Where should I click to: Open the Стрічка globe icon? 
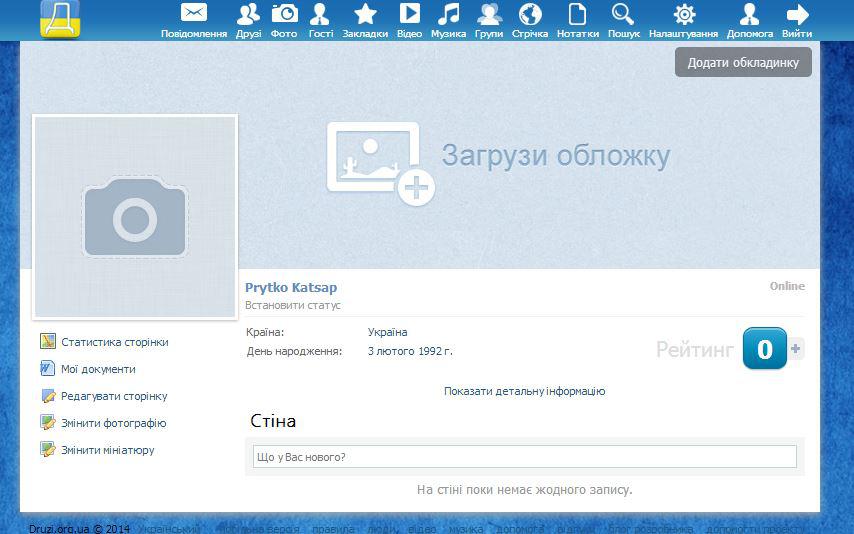[530, 14]
